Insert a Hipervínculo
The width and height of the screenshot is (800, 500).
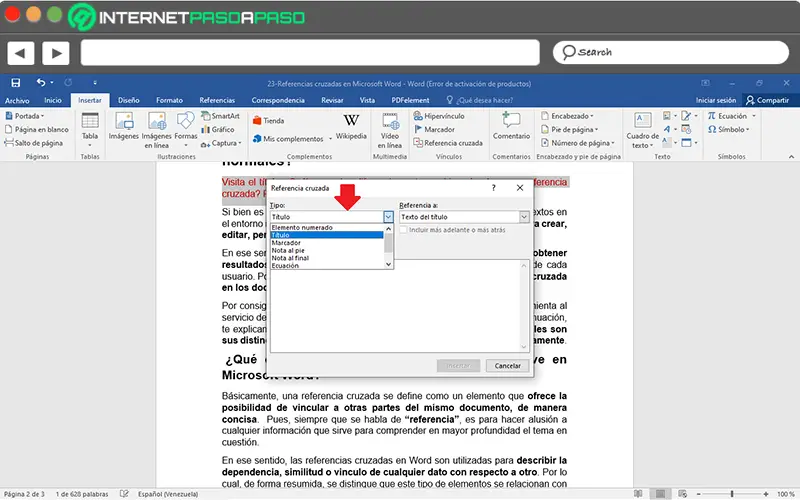tap(439, 116)
